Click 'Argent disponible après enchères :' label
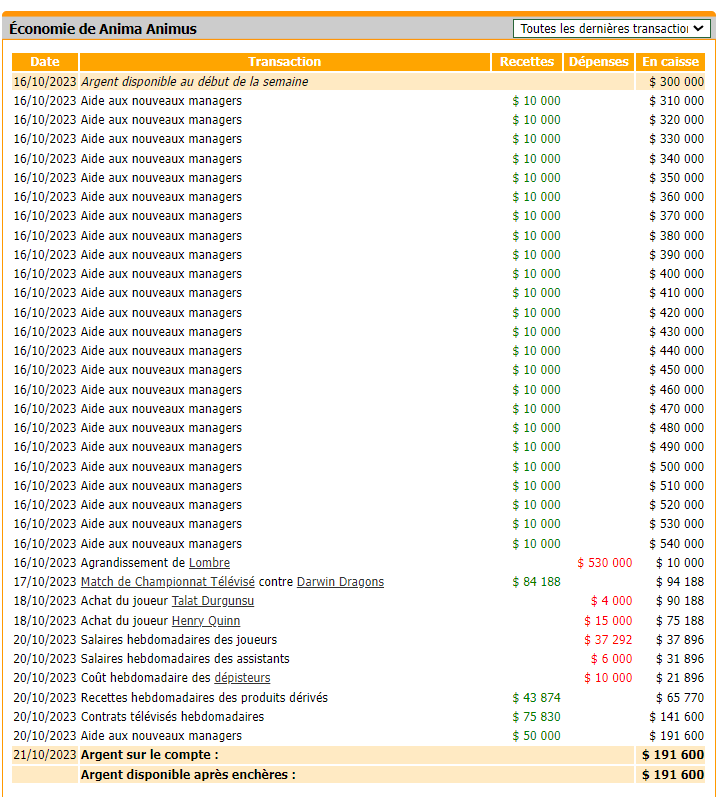The width and height of the screenshot is (718, 797). tap(188, 775)
